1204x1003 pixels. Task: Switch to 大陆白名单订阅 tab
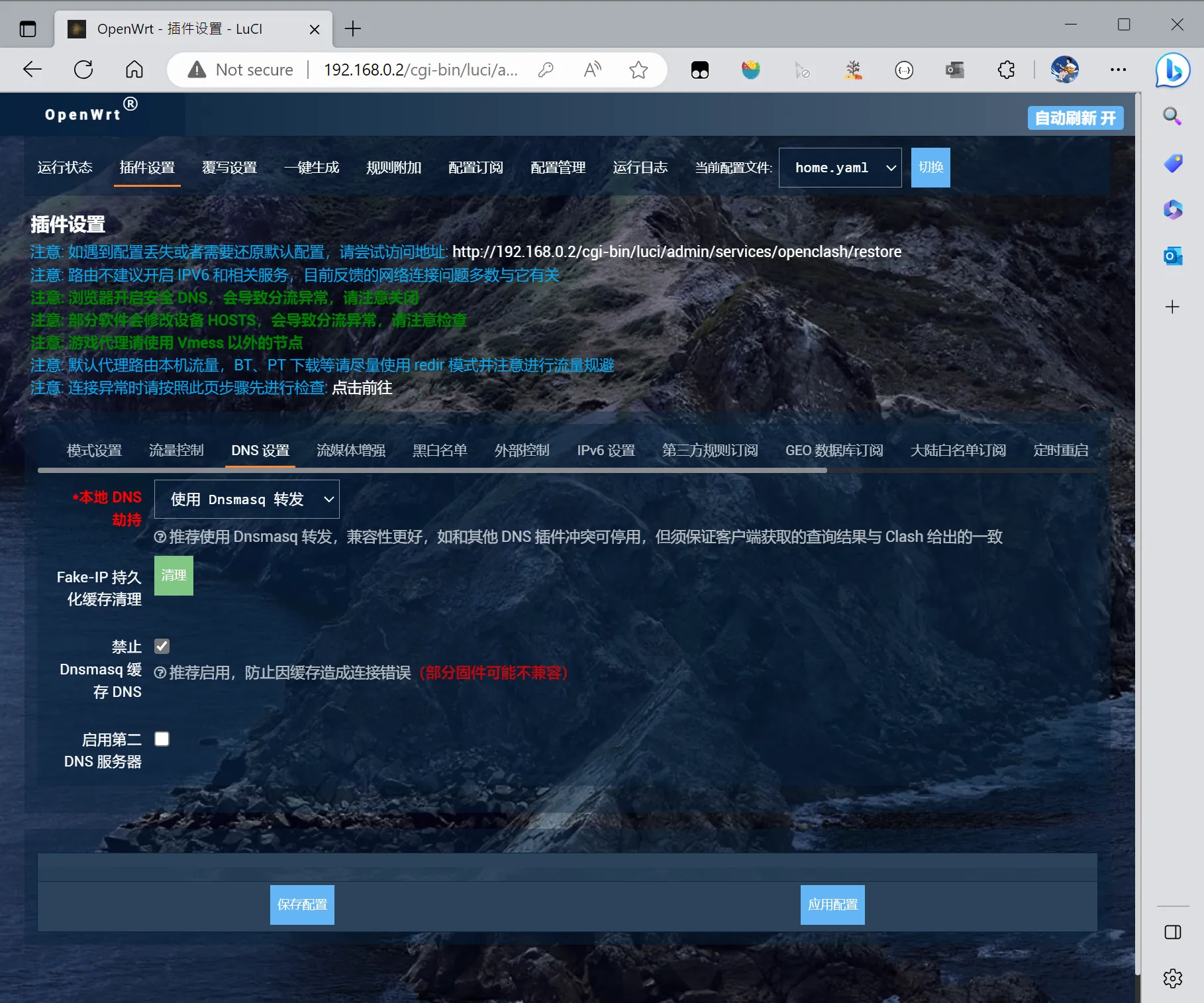click(958, 450)
